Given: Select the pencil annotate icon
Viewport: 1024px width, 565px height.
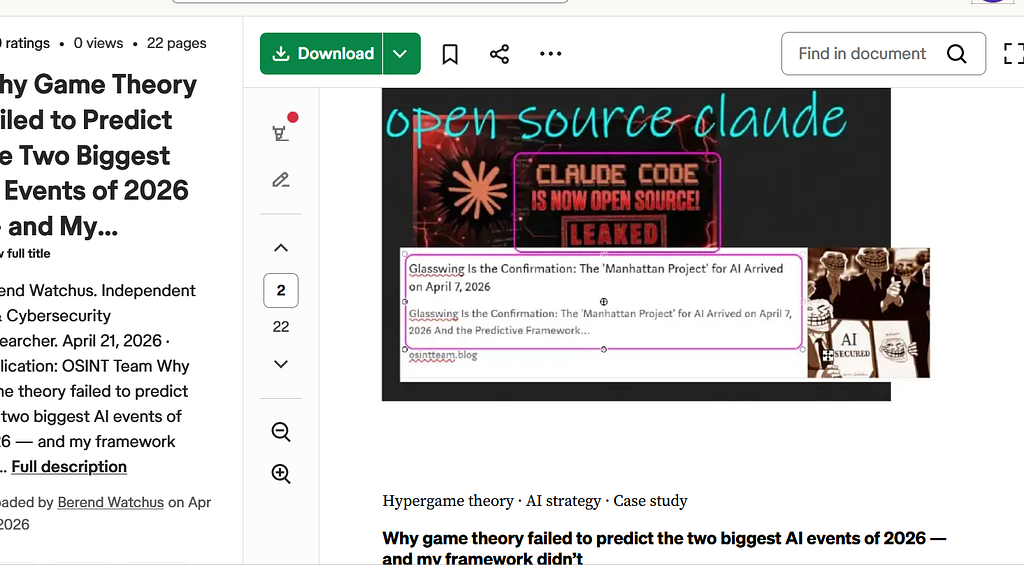Looking at the screenshot, I should [281, 180].
